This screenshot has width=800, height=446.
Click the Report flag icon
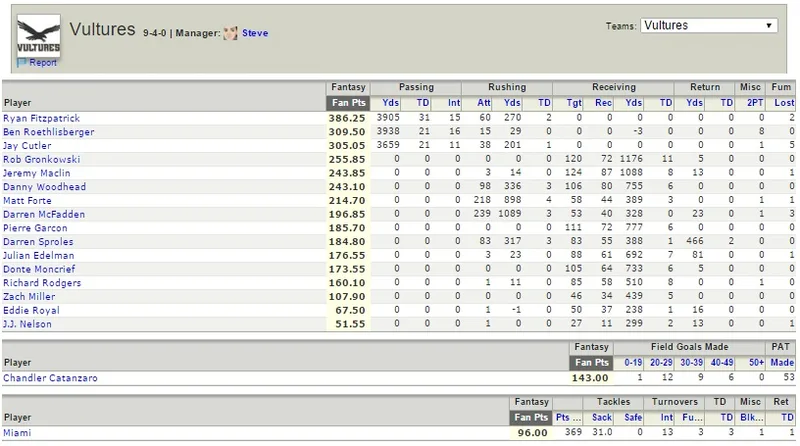click(21, 63)
